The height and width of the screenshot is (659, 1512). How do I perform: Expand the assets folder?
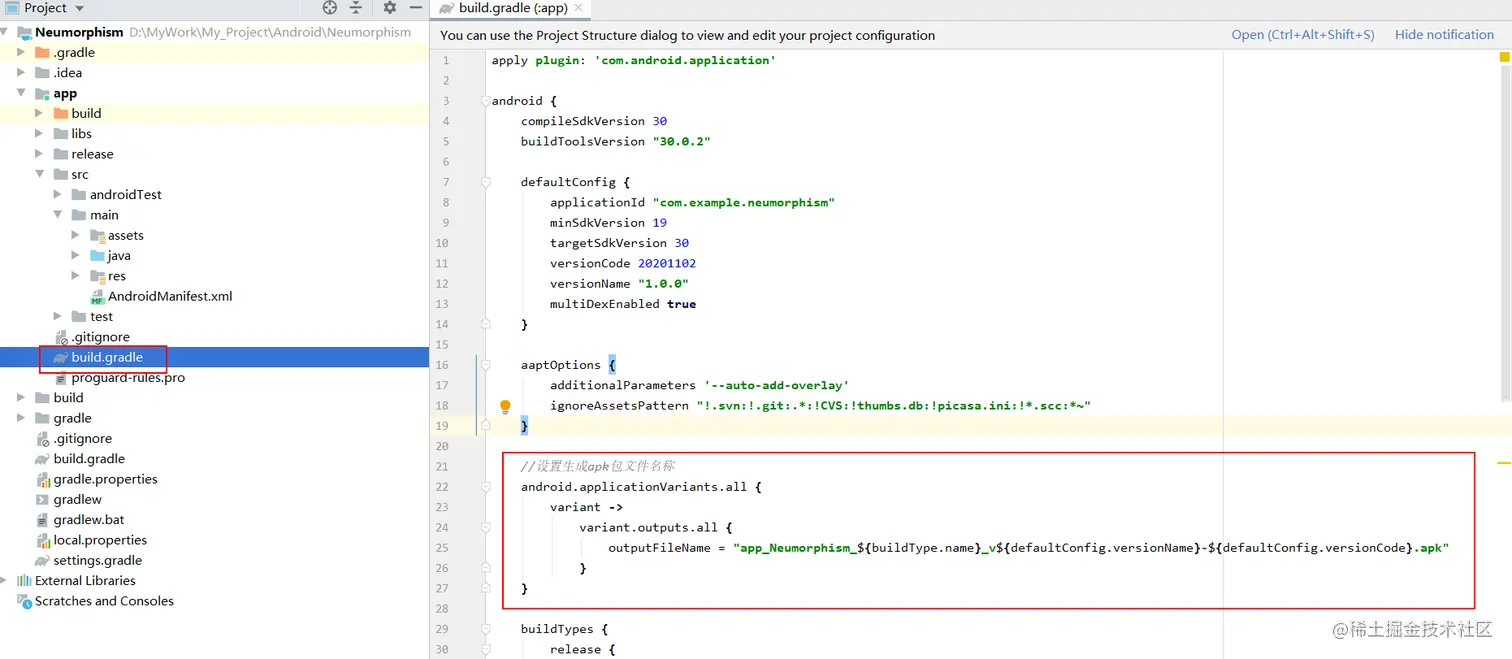[x=76, y=235]
